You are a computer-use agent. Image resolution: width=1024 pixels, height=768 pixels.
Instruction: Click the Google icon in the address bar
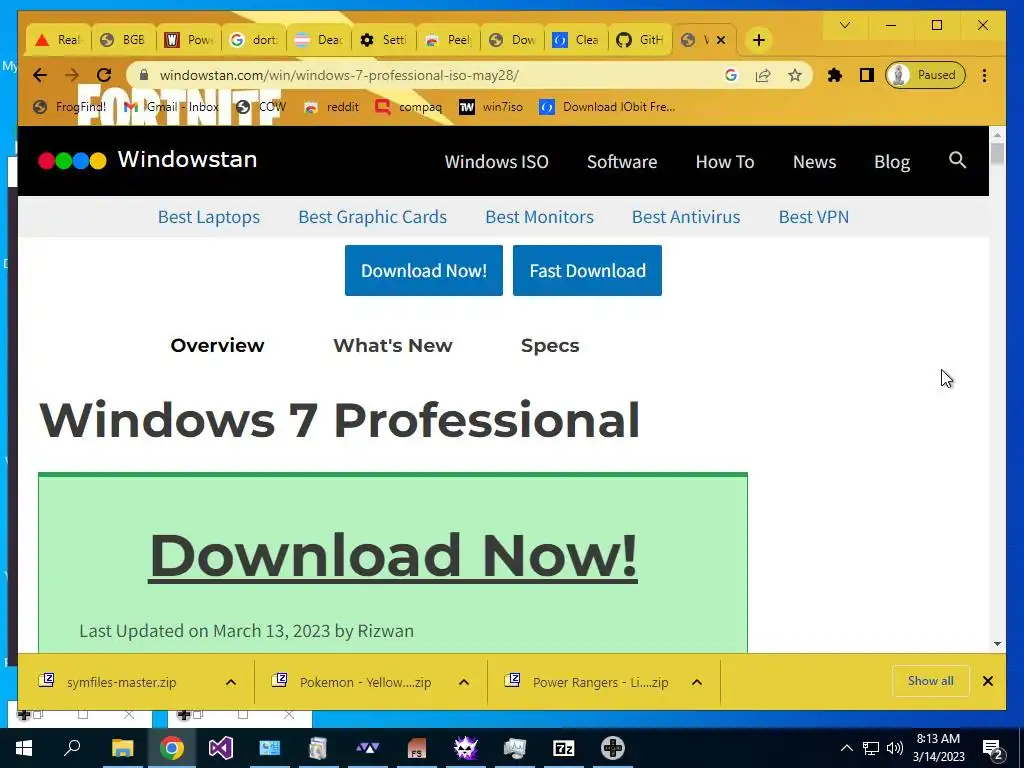[x=731, y=75]
